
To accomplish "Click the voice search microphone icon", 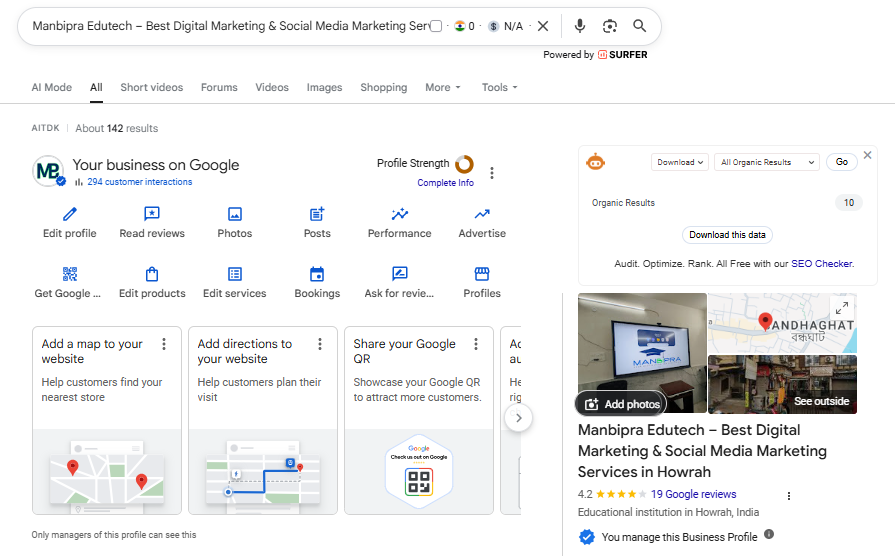I will click(579, 26).
